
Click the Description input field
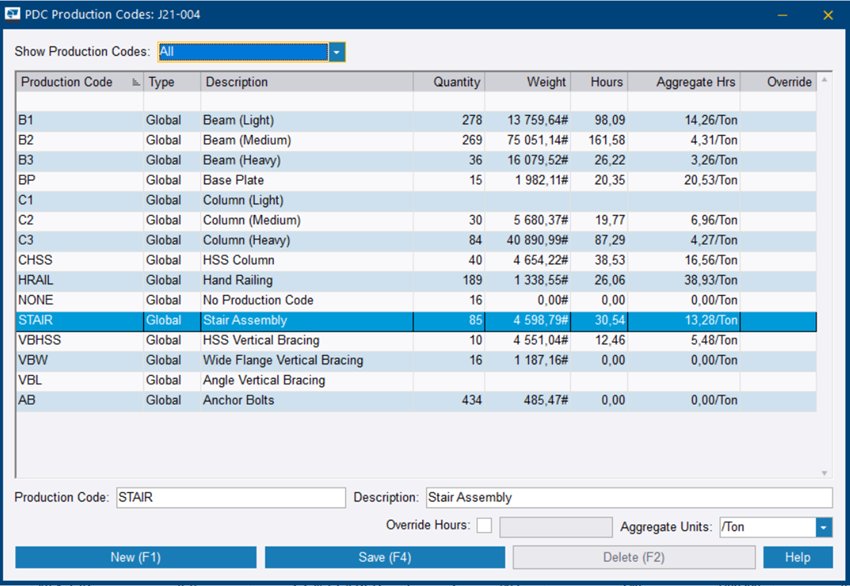point(630,497)
